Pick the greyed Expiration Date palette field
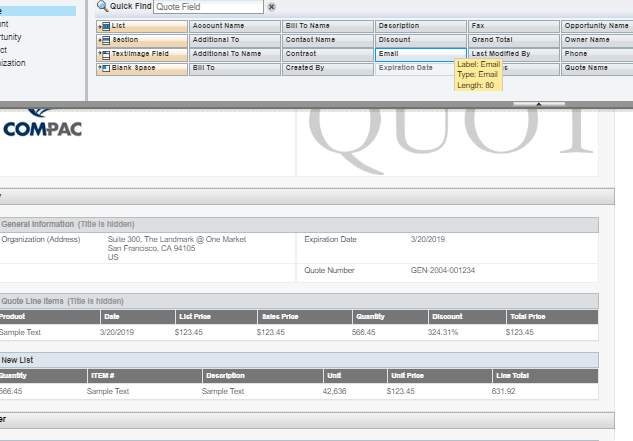The image size is (633, 441). [415, 68]
